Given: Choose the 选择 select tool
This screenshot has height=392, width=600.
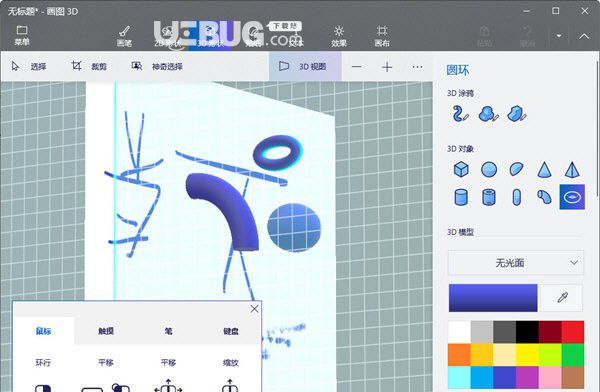Looking at the screenshot, I should (29, 66).
